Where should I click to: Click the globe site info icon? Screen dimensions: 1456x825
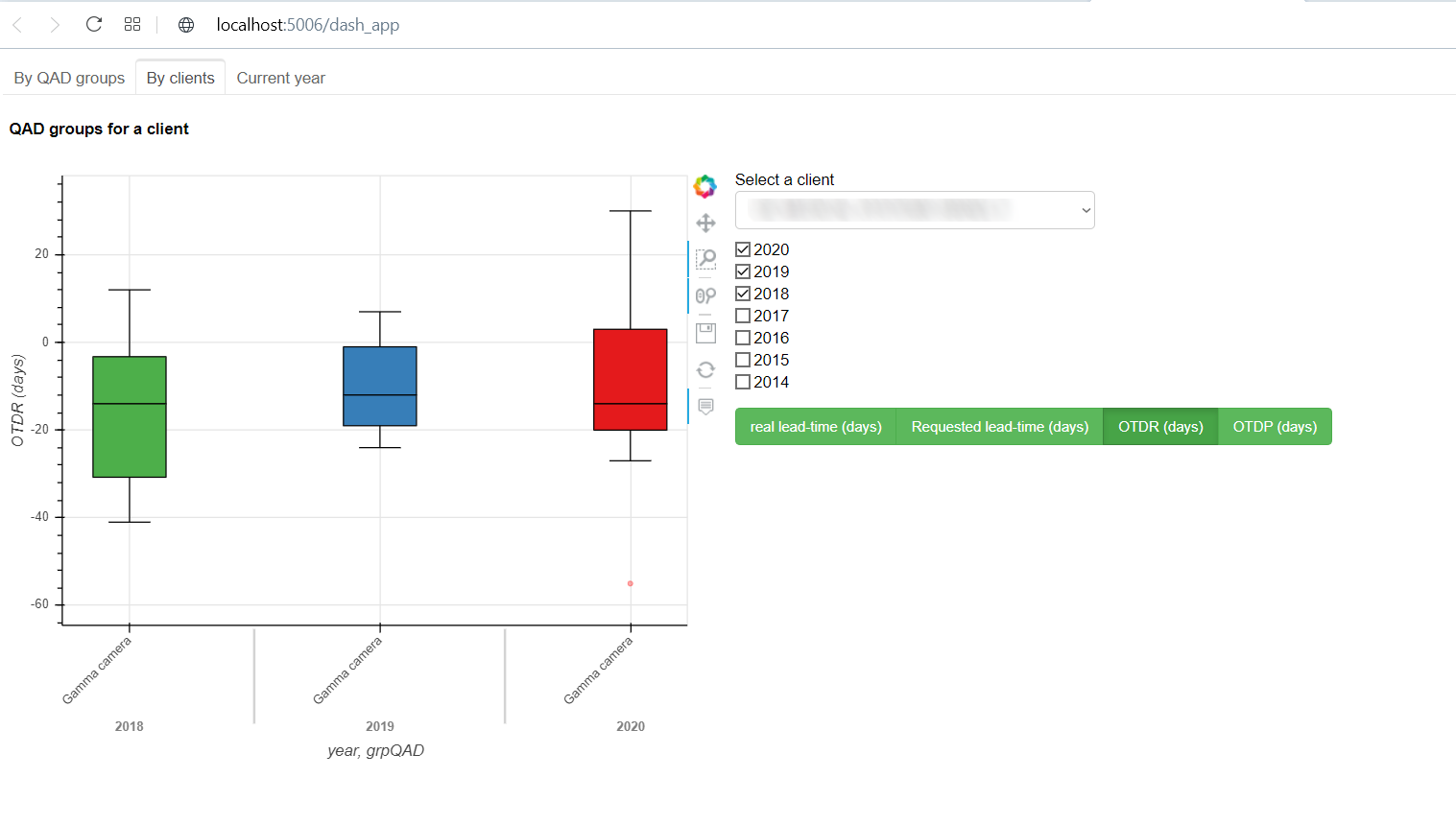(x=186, y=25)
